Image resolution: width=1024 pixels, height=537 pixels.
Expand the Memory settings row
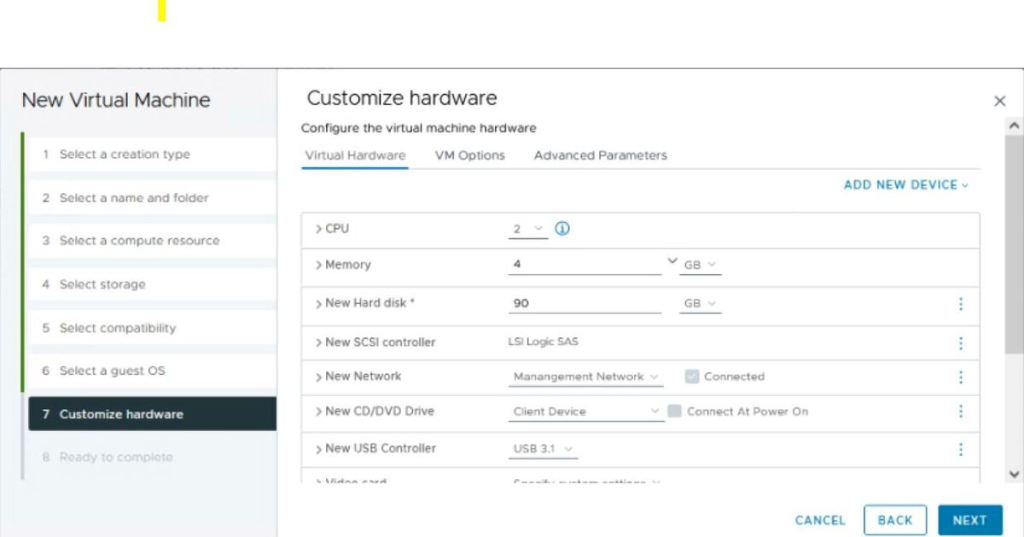pos(318,265)
